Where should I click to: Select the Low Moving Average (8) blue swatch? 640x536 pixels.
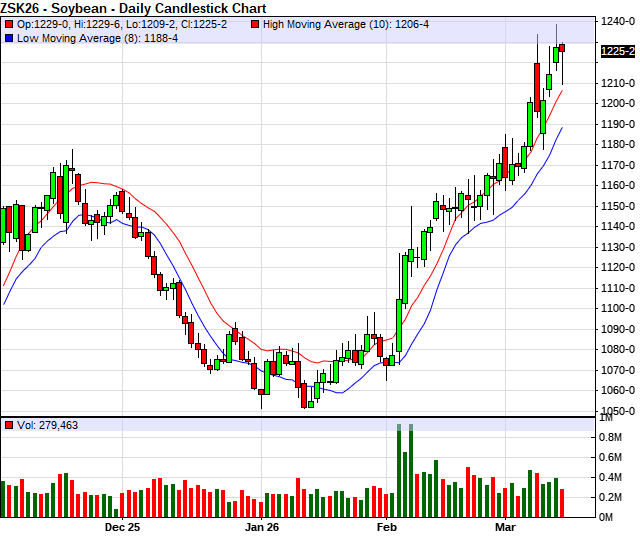[9, 37]
